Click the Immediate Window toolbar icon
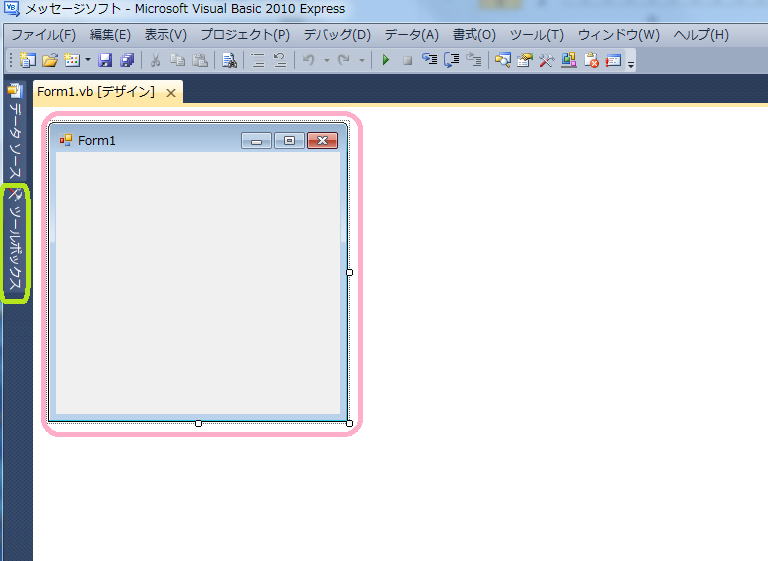 613,60
